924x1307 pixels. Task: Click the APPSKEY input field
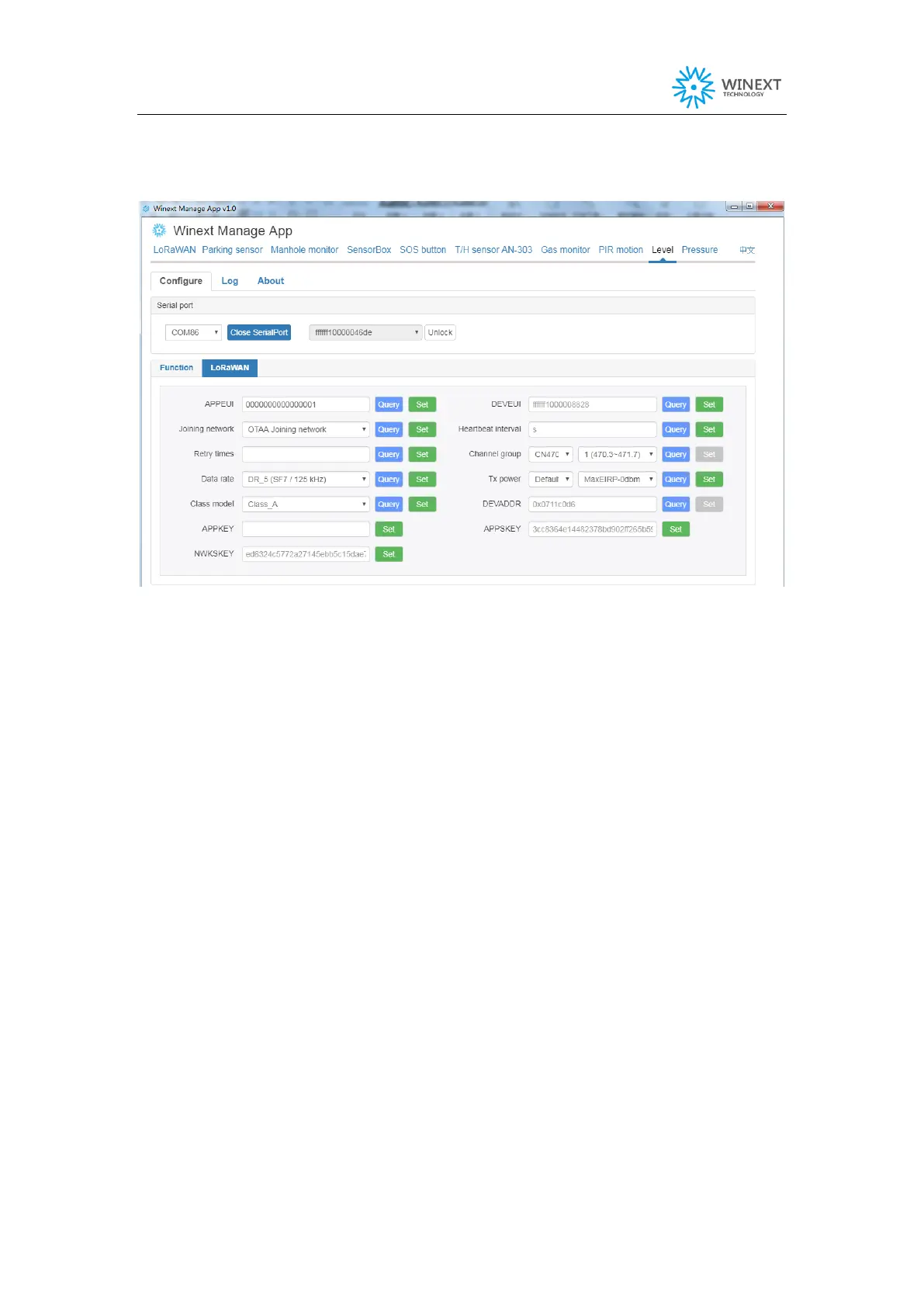click(593, 529)
